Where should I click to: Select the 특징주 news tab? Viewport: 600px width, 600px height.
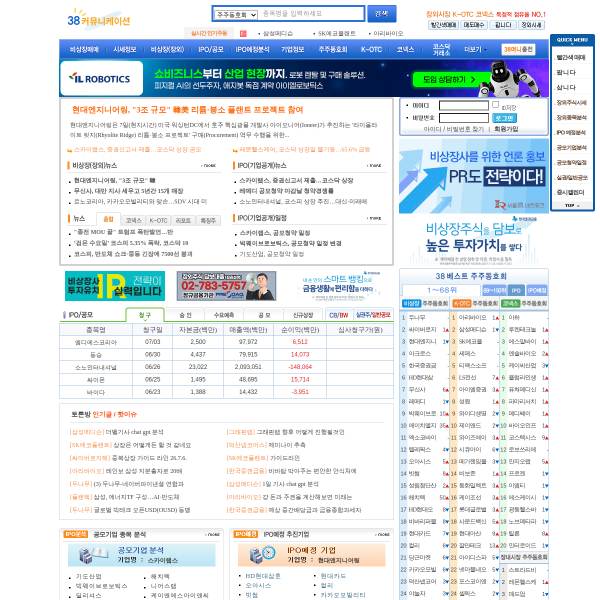pyautogui.click(x=208, y=220)
